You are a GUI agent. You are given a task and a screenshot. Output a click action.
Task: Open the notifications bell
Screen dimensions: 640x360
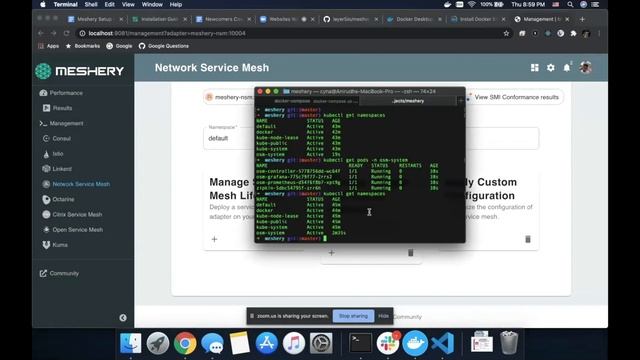(567, 68)
